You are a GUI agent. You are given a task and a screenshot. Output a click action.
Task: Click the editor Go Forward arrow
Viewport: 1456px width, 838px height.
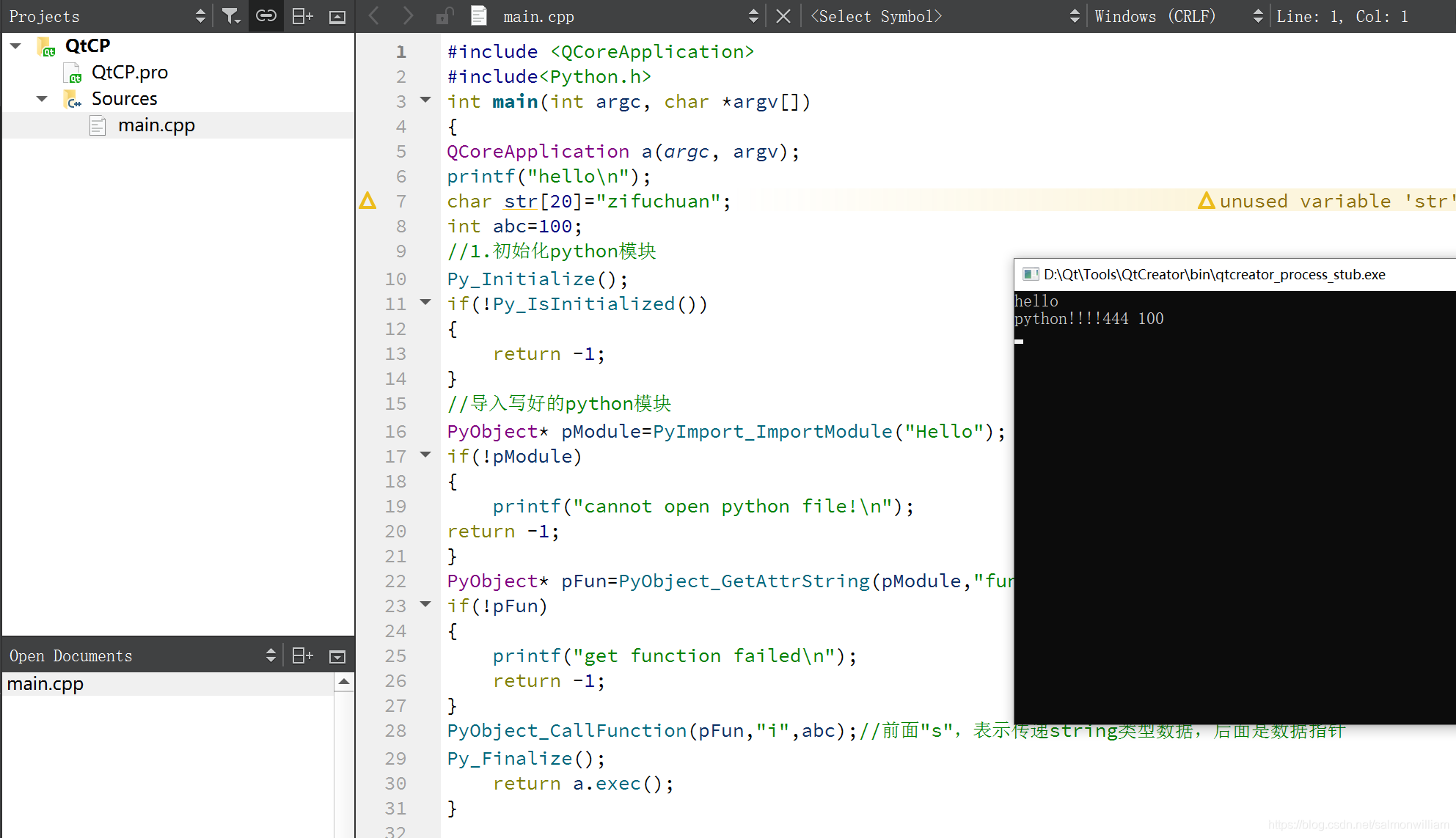click(408, 16)
